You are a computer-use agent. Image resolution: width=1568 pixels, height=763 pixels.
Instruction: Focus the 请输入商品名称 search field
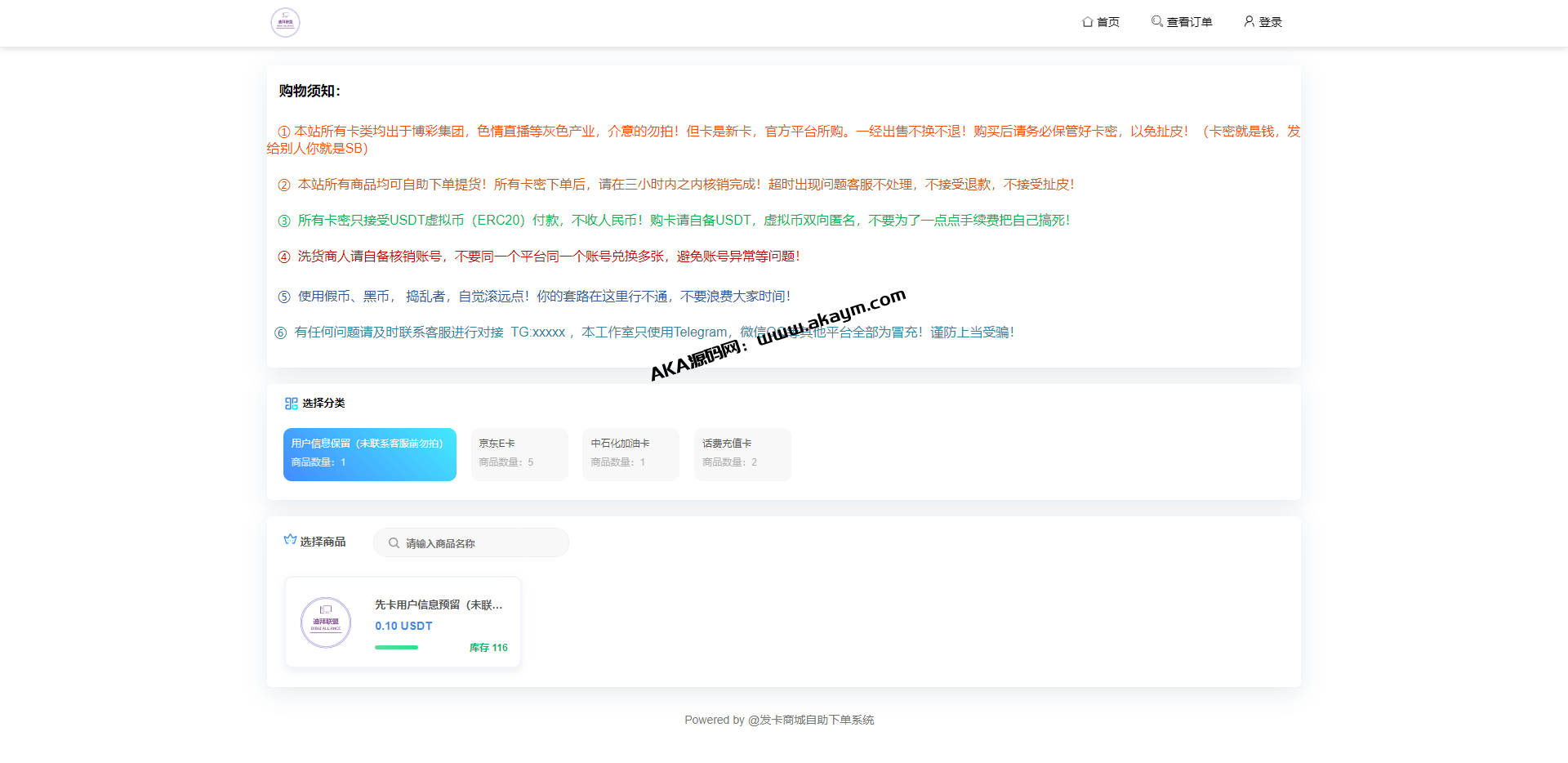[x=482, y=543]
